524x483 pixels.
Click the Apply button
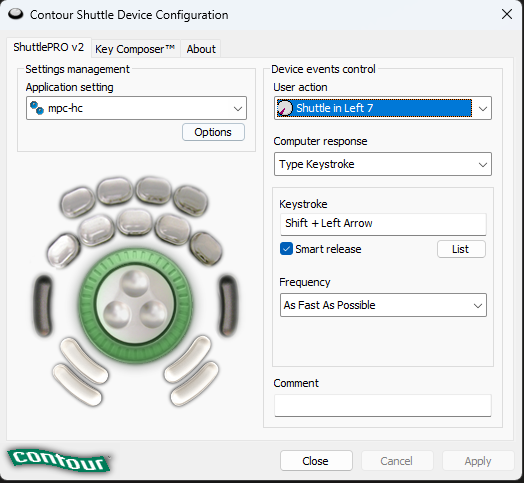pos(478,461)
